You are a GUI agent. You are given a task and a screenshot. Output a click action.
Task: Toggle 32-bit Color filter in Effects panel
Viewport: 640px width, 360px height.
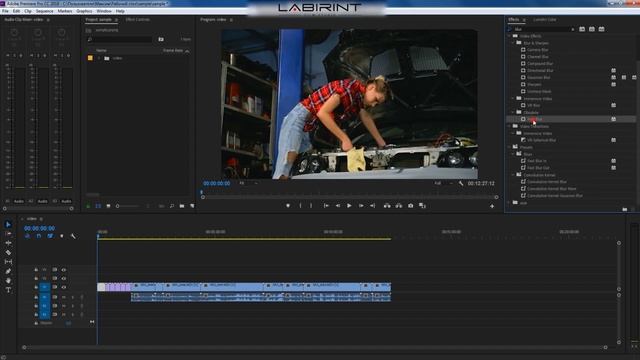pos(592,29)
